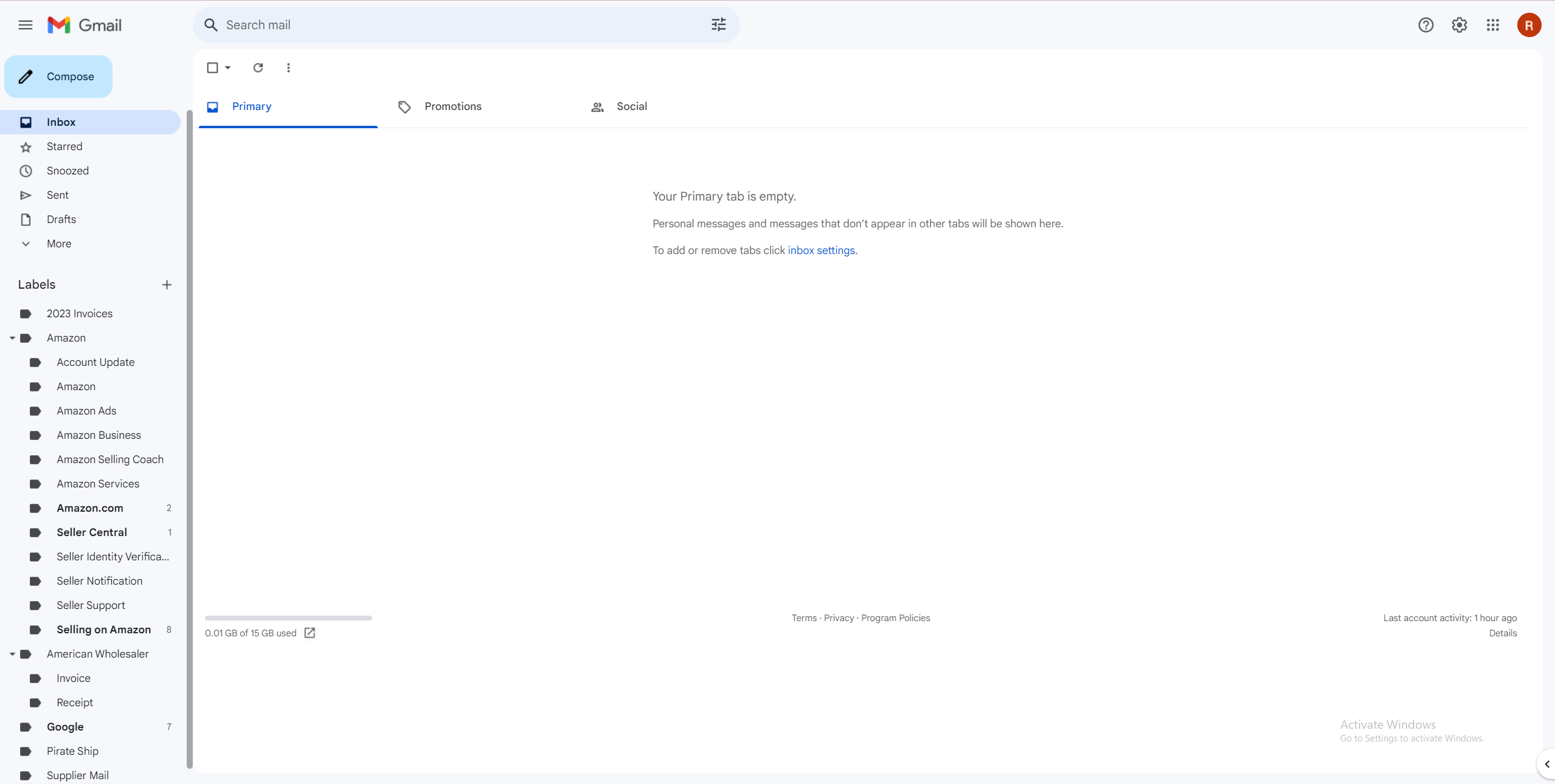Open the Drafts folder

[91, 219]
